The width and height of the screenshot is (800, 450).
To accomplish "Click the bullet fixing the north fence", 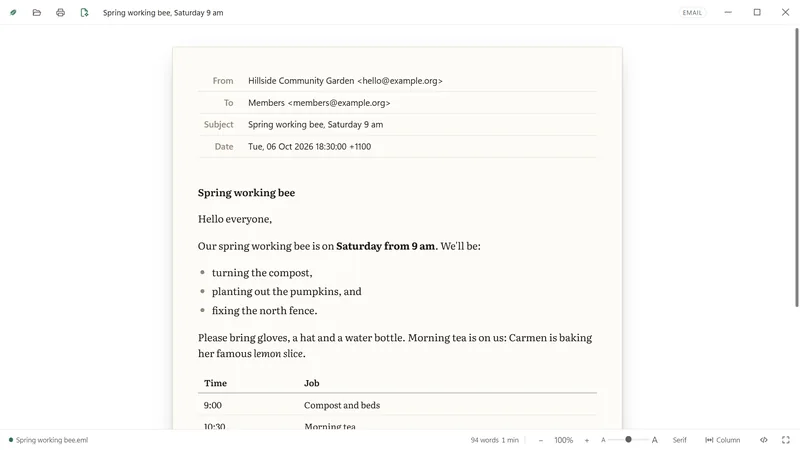I will pyautogui.click(x=264, y=311).
